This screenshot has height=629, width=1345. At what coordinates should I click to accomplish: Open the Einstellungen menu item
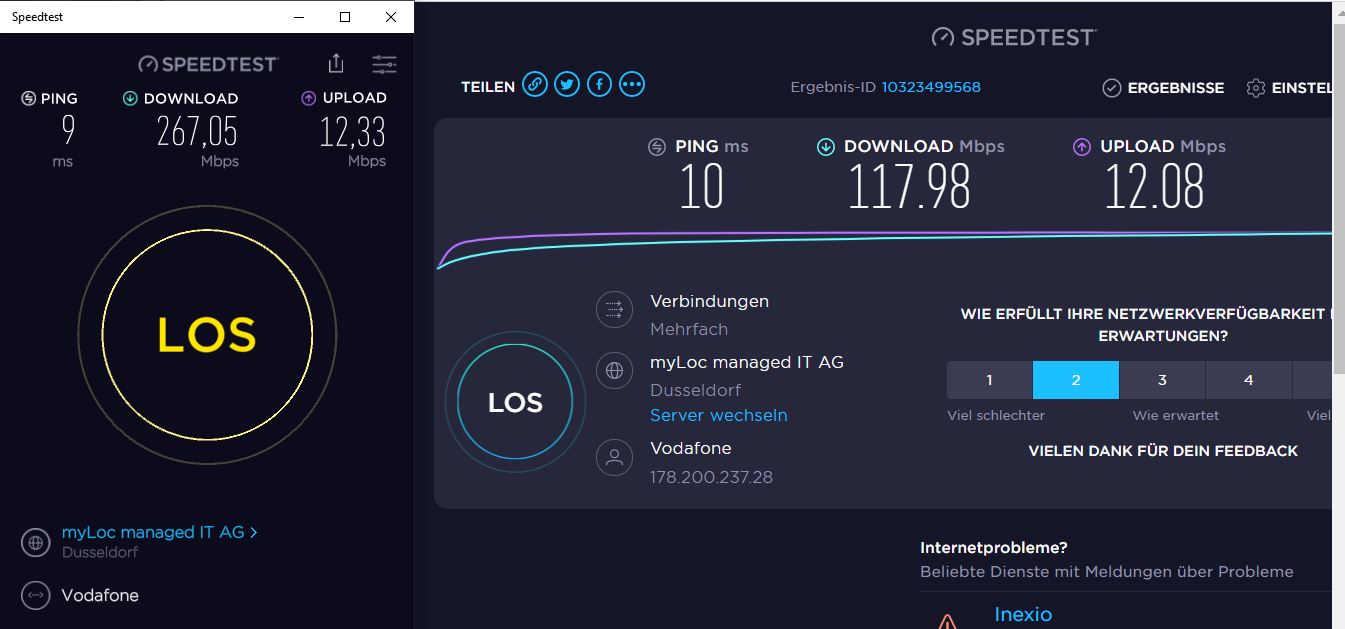point(1290,88)
